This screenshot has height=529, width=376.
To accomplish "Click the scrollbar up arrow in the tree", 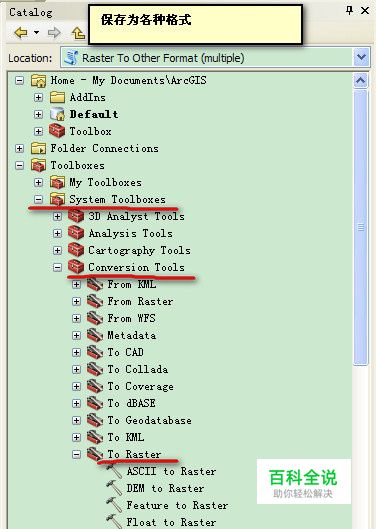I will pos(361,81).
